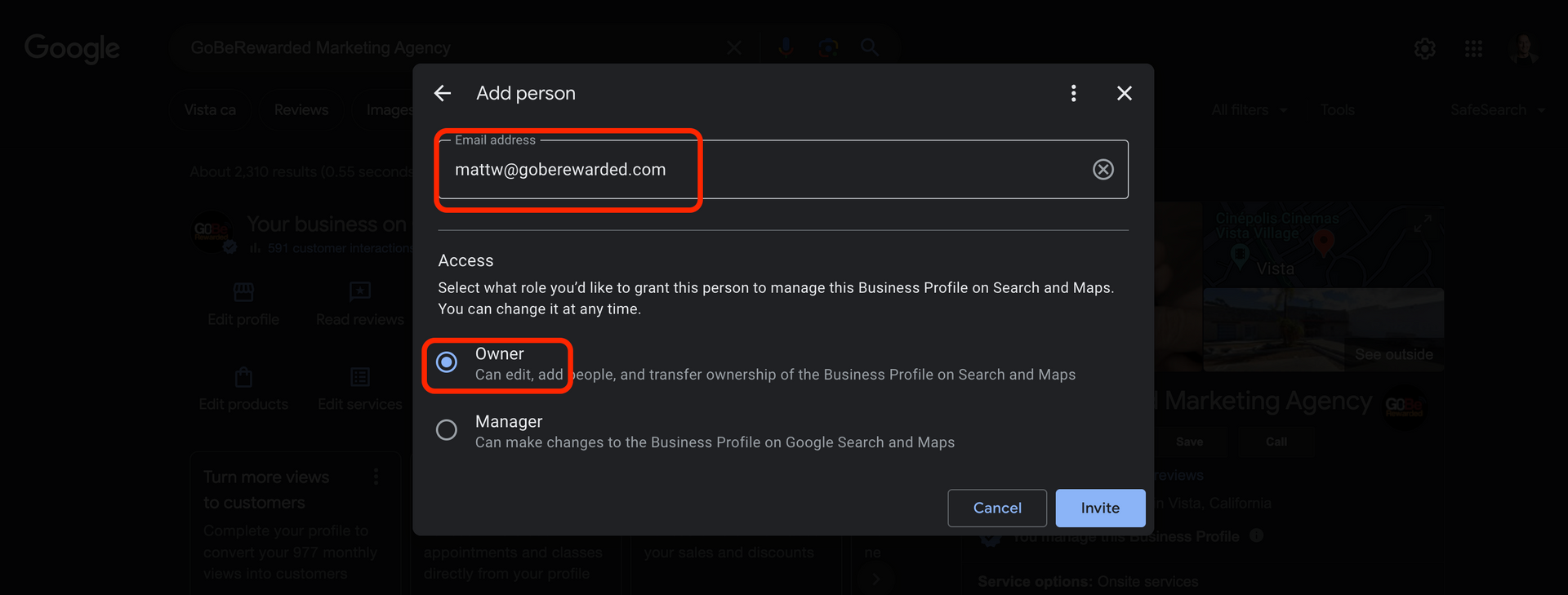The width and height of the screenshot is (1568, 595).
Task: Go back using the Add person arrow
Action: coord(443,93)
